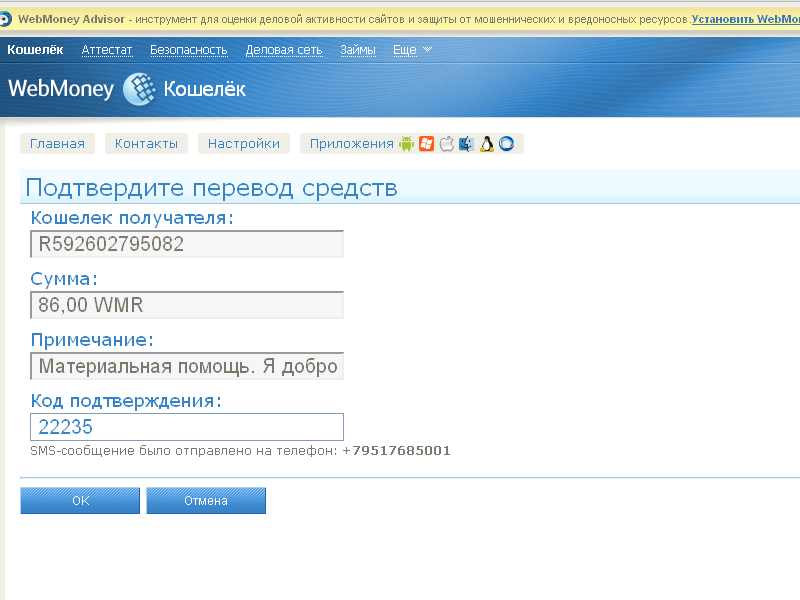Open the Windows app icon
Screen dimensions: 800x600
point(427,144)
